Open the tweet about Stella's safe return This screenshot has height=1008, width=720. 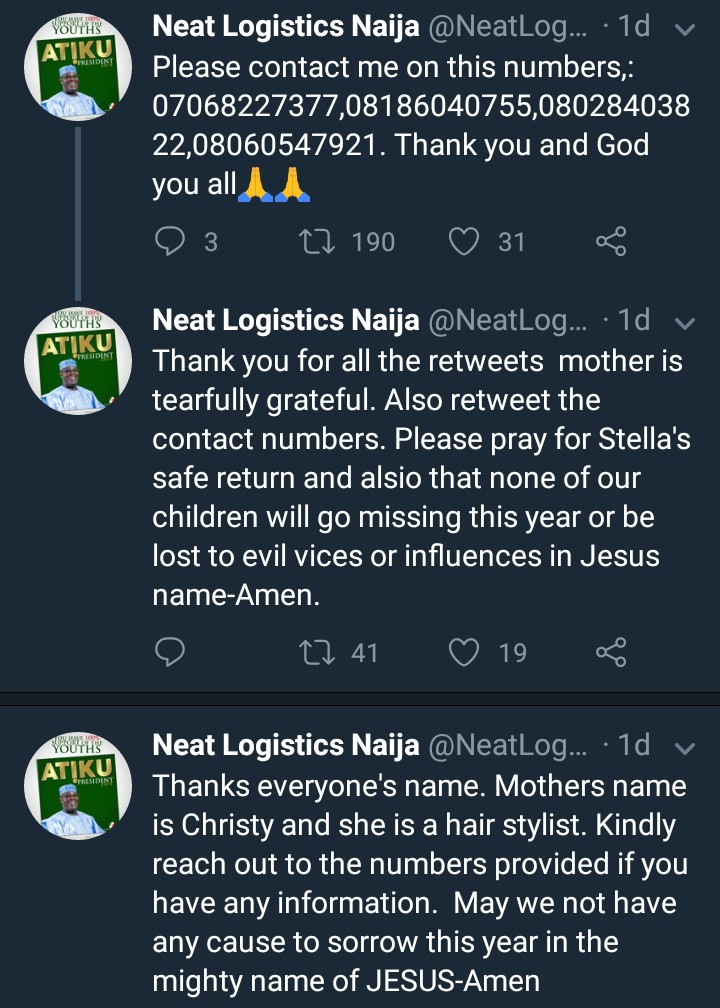pos(420,478)
